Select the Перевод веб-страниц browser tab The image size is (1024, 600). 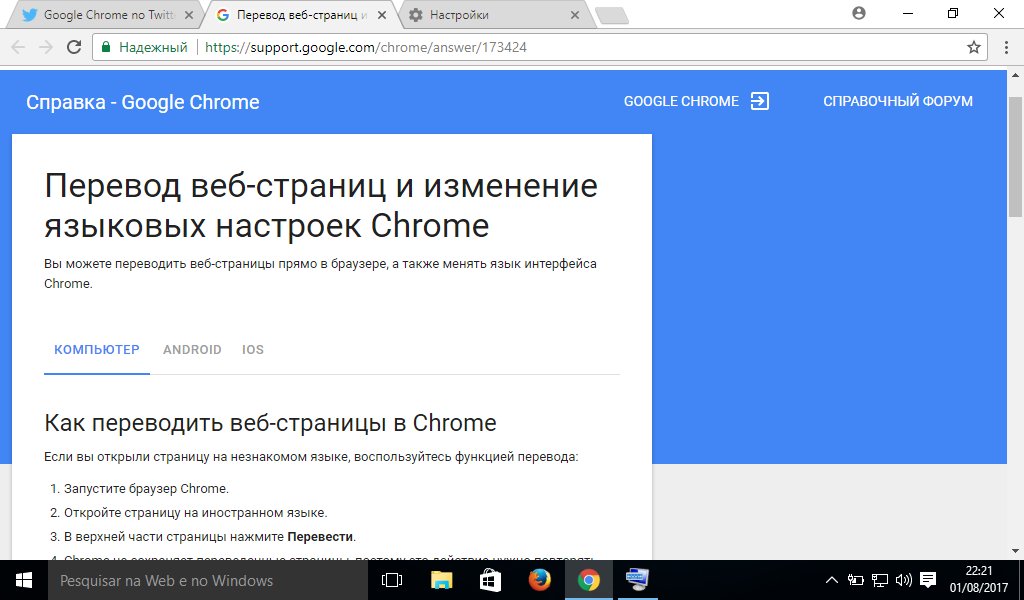point(300,15)
